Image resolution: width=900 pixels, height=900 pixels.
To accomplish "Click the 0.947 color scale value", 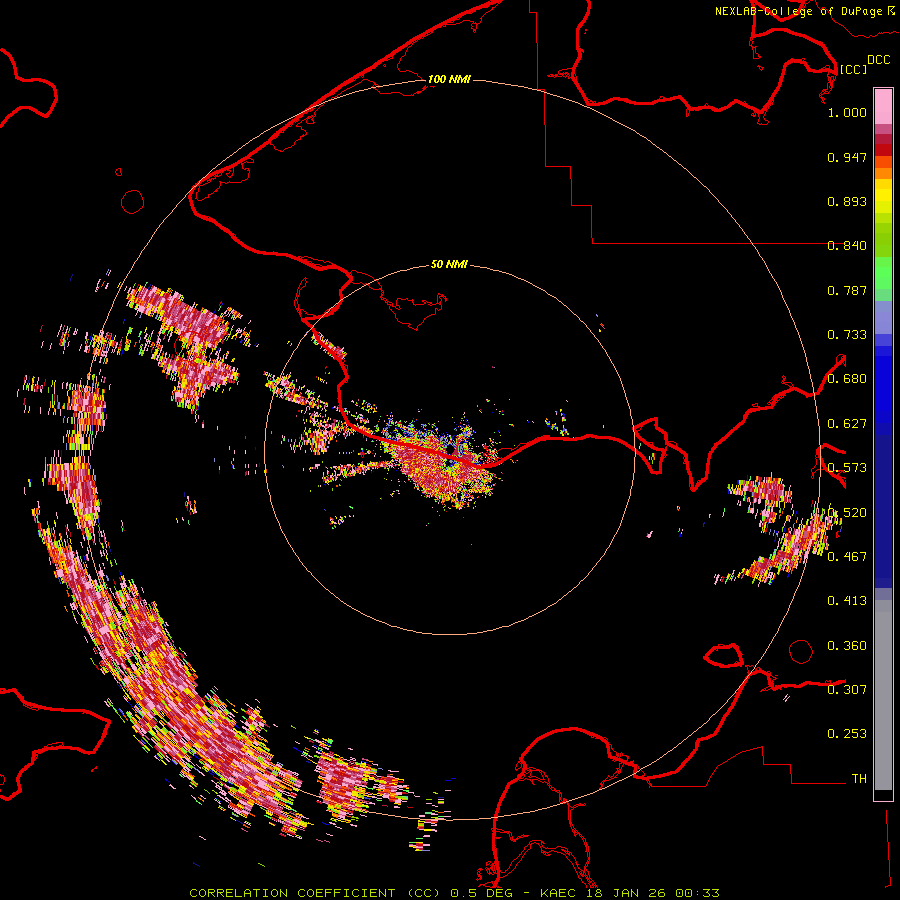I will pyautogui.click(x=847, y=157).
